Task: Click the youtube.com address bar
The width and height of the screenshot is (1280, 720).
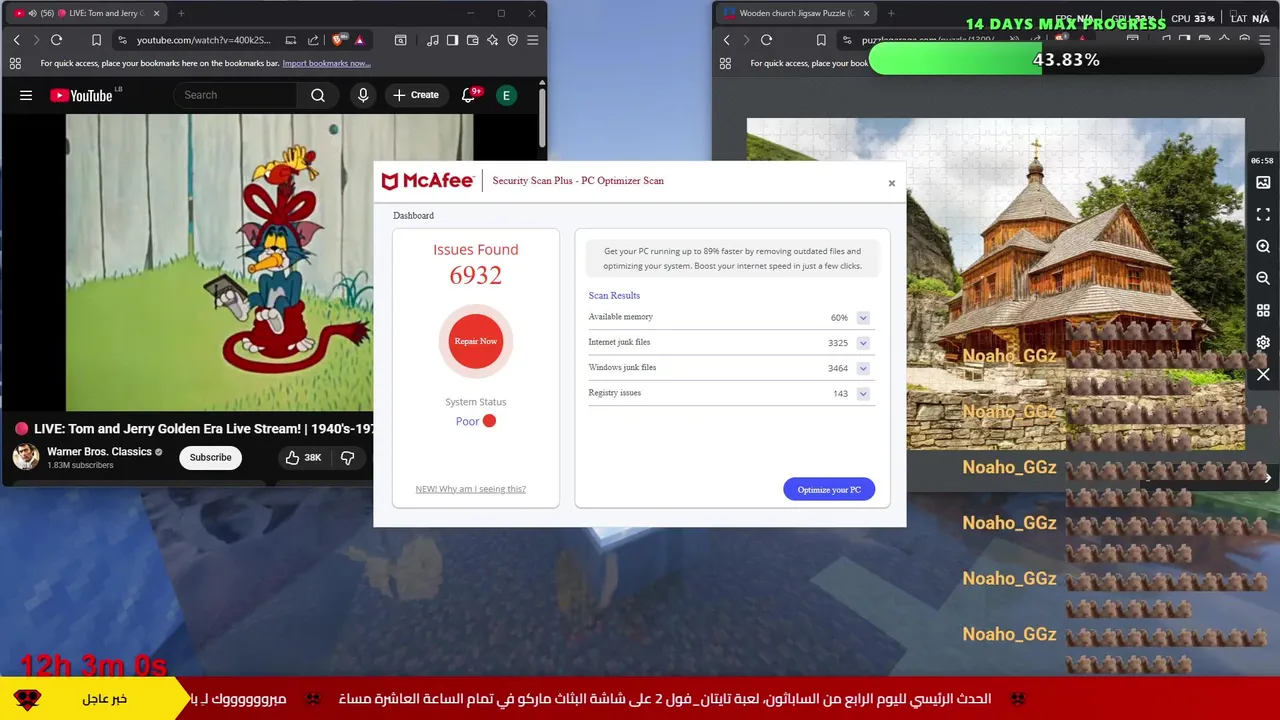Action: click(203, 40)
